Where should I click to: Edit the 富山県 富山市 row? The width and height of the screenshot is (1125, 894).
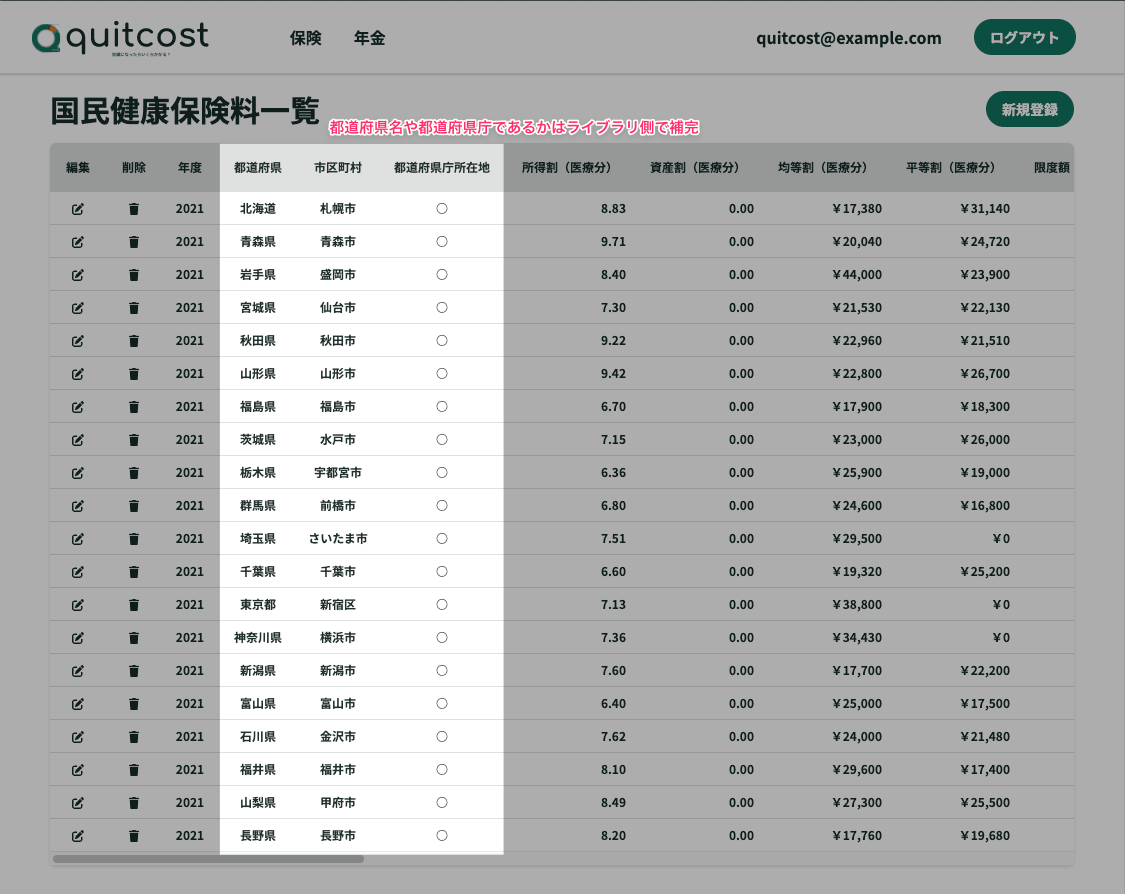[x=77, y=704]
